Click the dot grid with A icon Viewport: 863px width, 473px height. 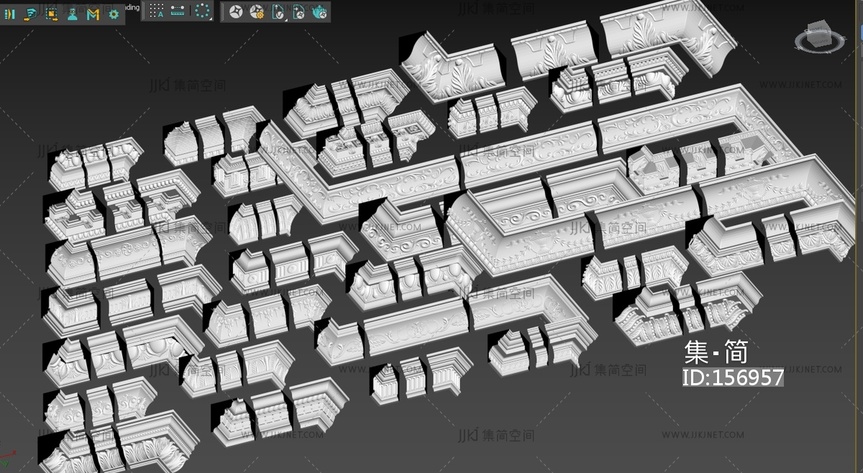[x=156, y=12]
